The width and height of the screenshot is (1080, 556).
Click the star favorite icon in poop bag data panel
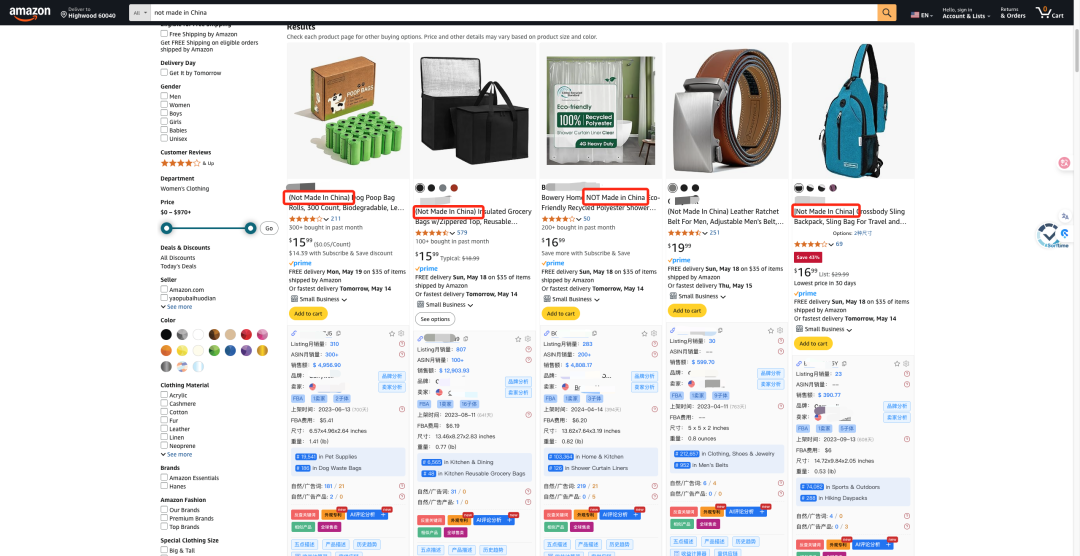click(392, 333)
